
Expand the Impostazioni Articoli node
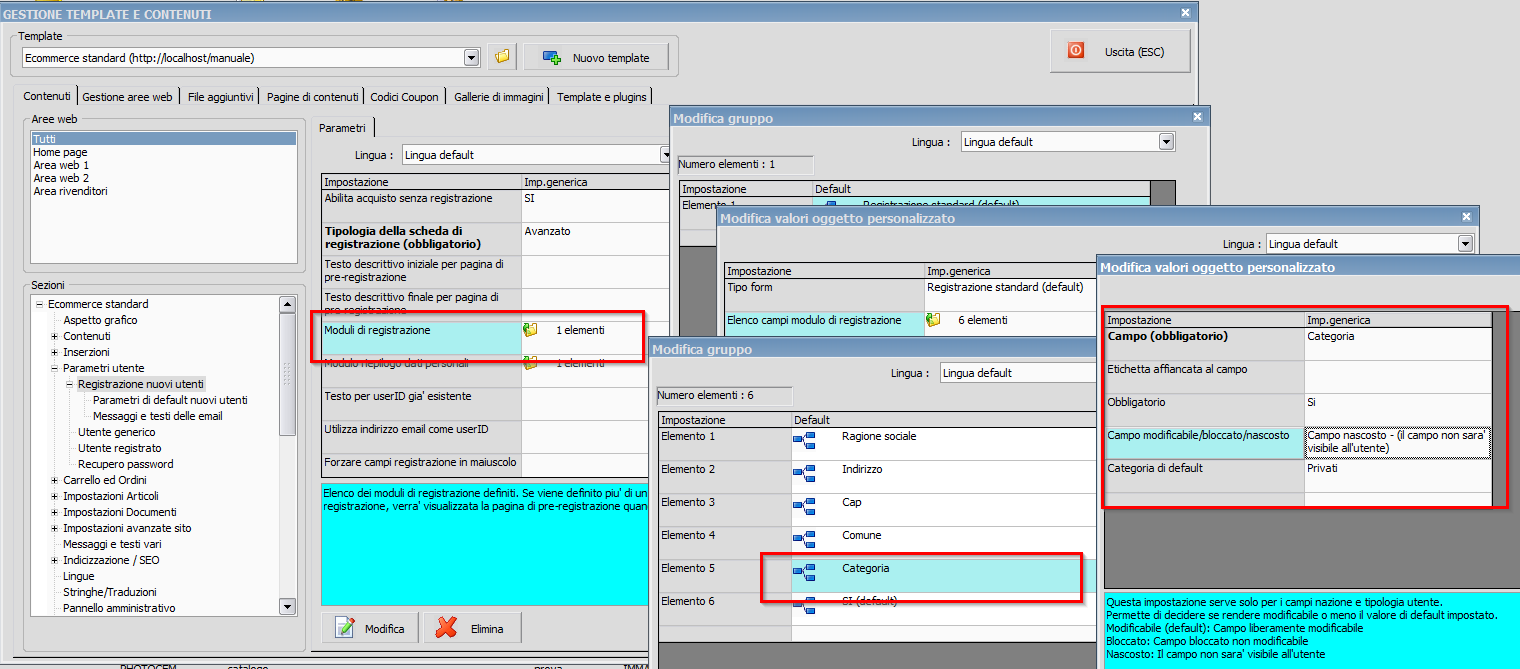[54, 496]
